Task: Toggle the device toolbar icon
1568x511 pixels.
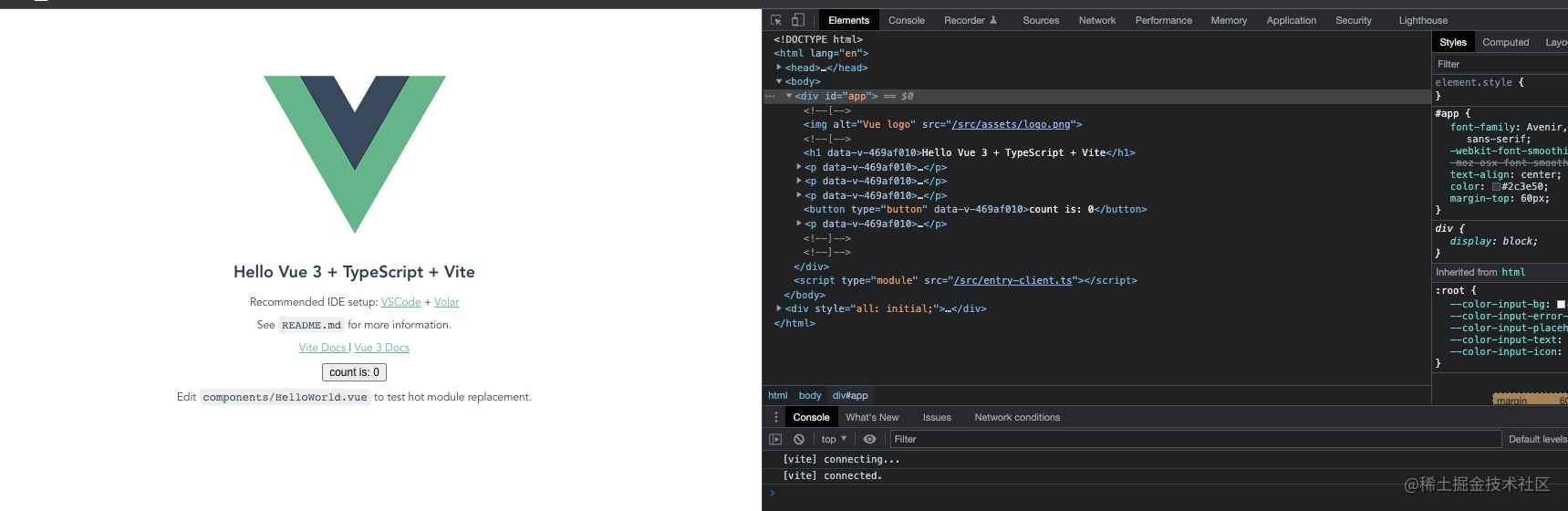Action: (x=798, y=20)
